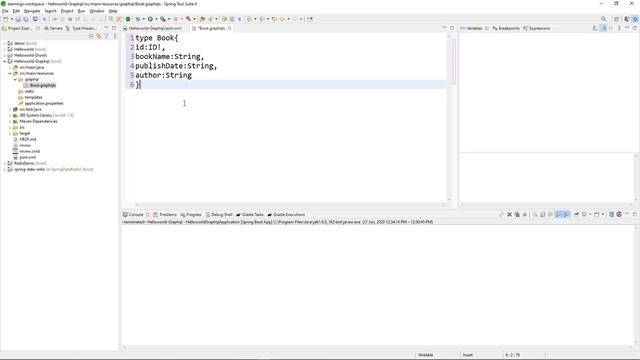This screenshot has width=640, height=360.
Task: Collapse the src/main/resources folder
Action: pyautogui.click(x=10, y=73)
